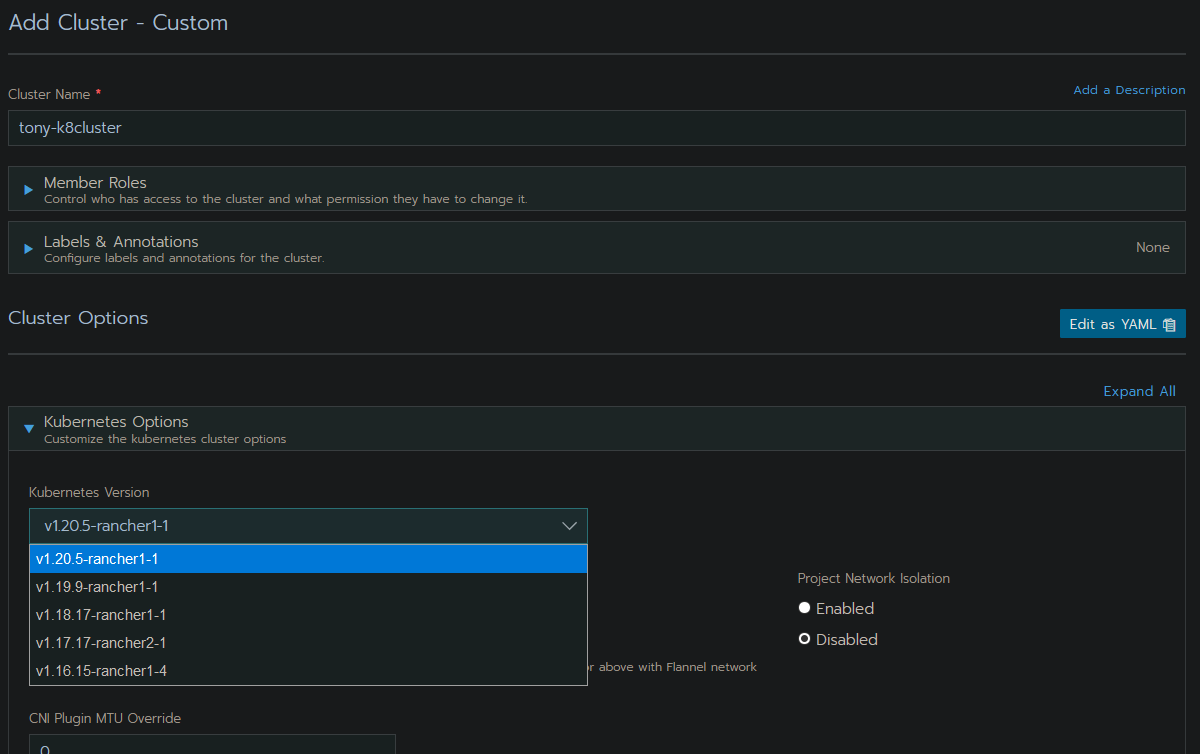Viewport: 1200px width, 754px height.
Task: Choose v1.16.15-rancher1-4 version option
Action: [x=308, y=671]
